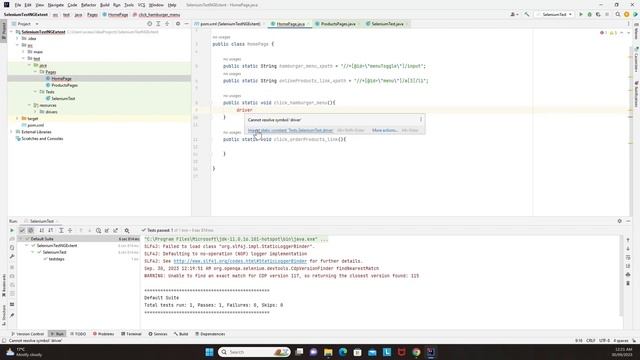Open the user account dropdown in toolbar
The height and width of the screenshot is (360, 640).
coord(514,14)
